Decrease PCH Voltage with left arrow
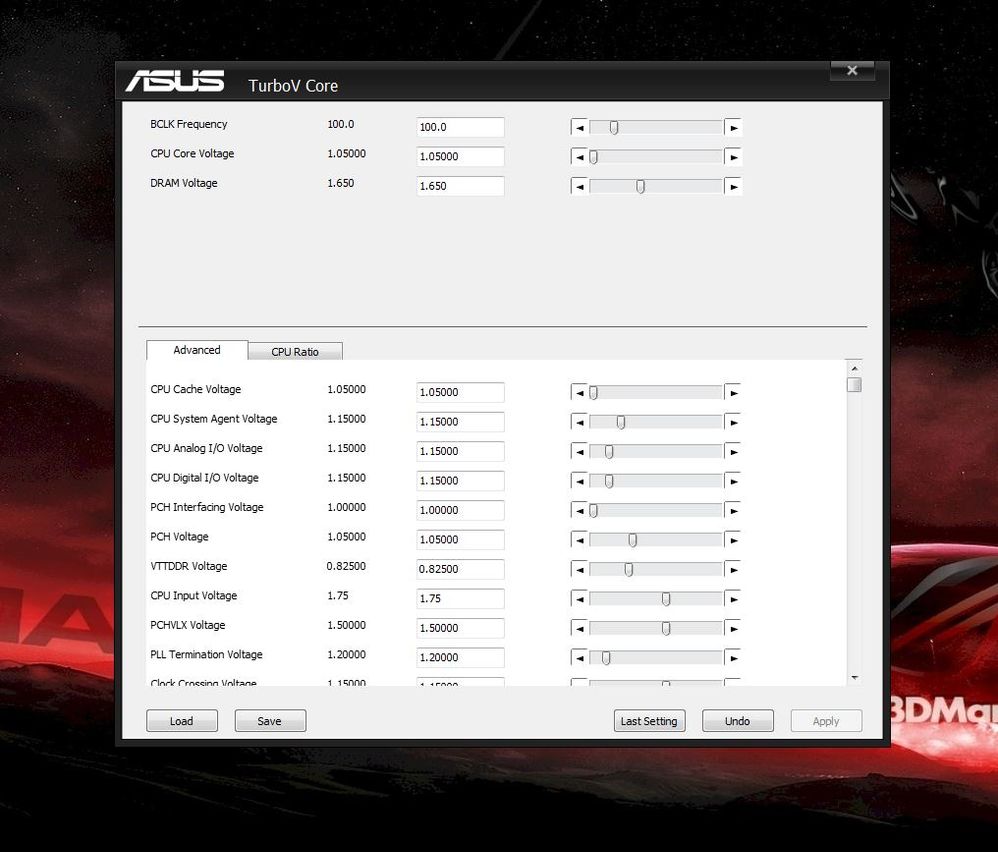The image size is (998, 852). point(579,540)
